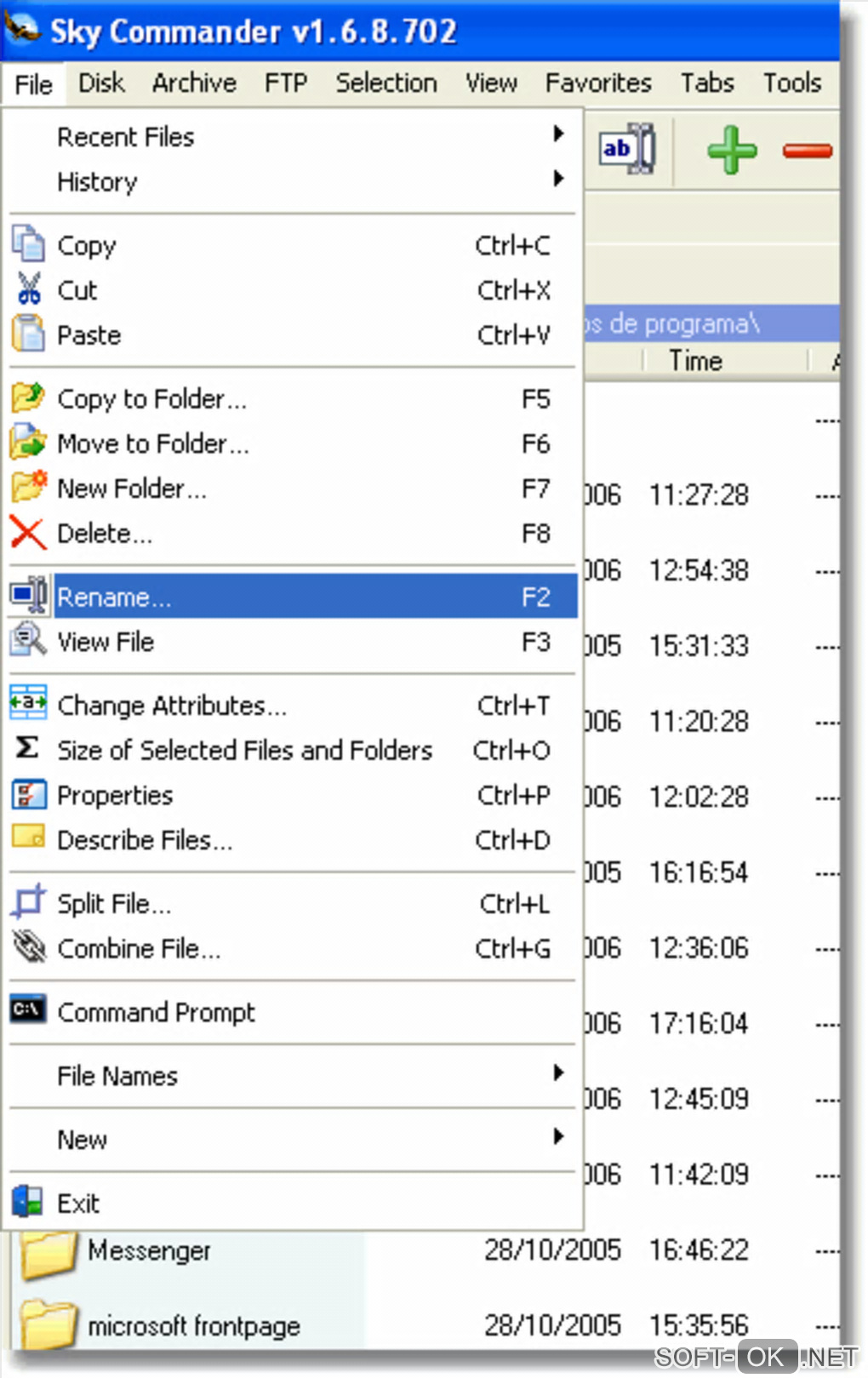Screen dimensions: 868x1378
Task: Click the Combine File icon
Action: point(29,947)
